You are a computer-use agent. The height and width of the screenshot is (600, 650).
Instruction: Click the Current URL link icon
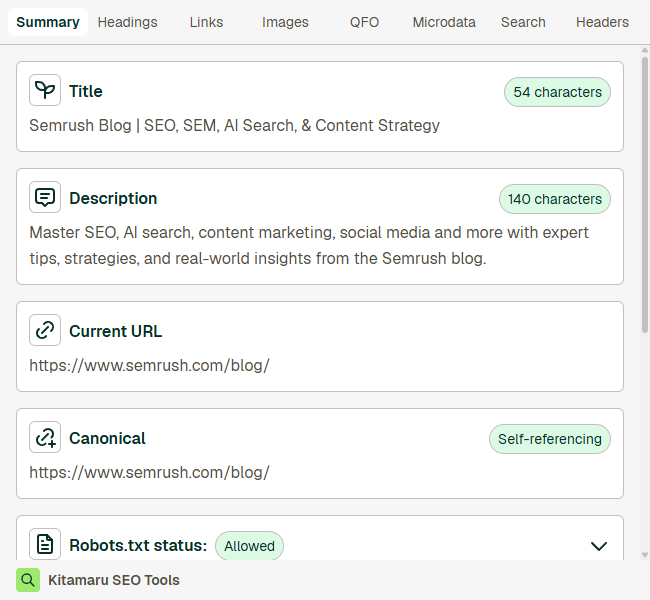45,330
